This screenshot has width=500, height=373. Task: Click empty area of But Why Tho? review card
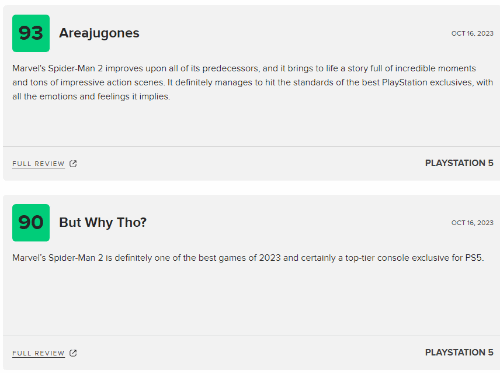coord(253,300)
